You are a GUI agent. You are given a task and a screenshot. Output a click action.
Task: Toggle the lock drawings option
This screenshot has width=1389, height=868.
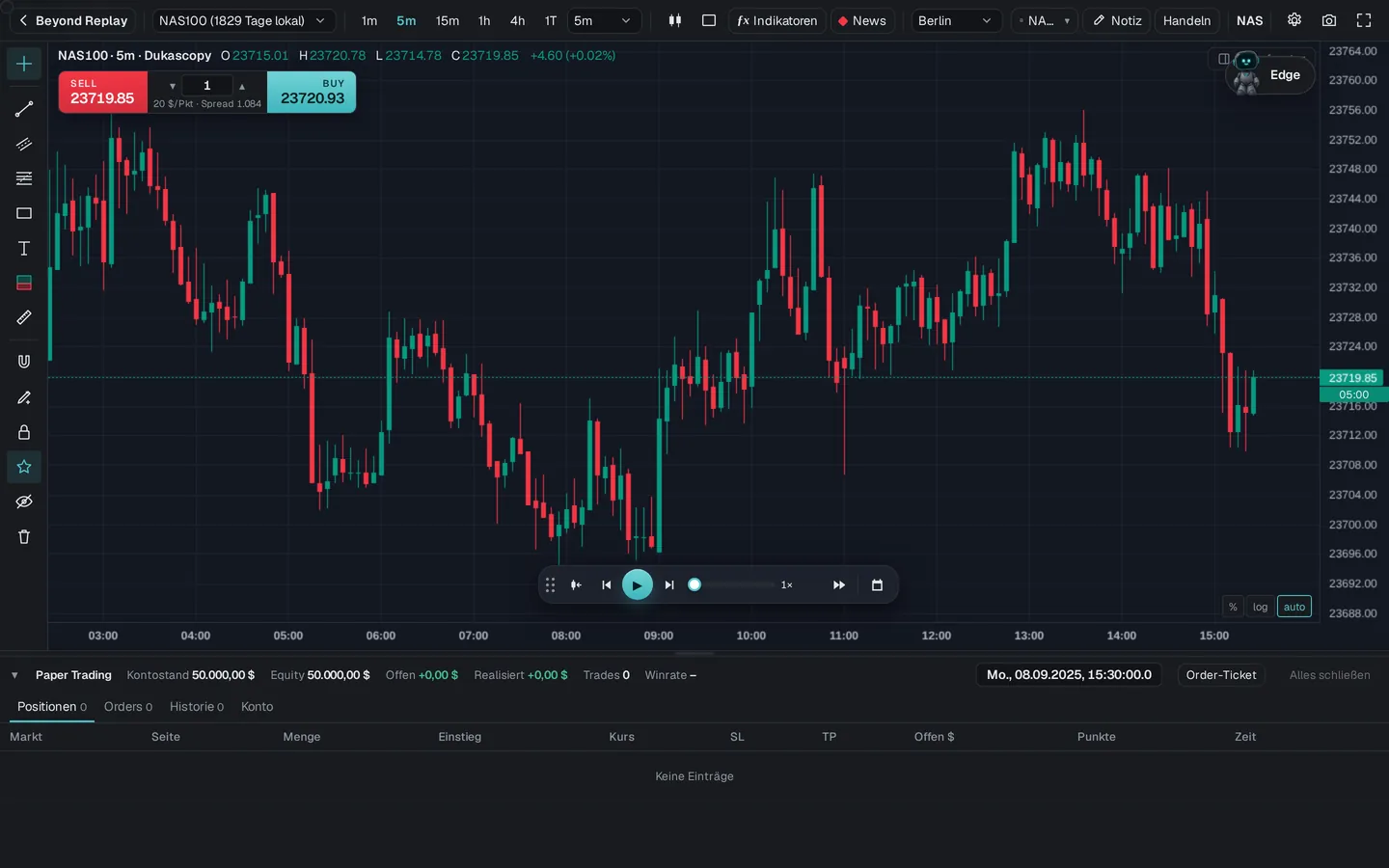tap(24, 432)
